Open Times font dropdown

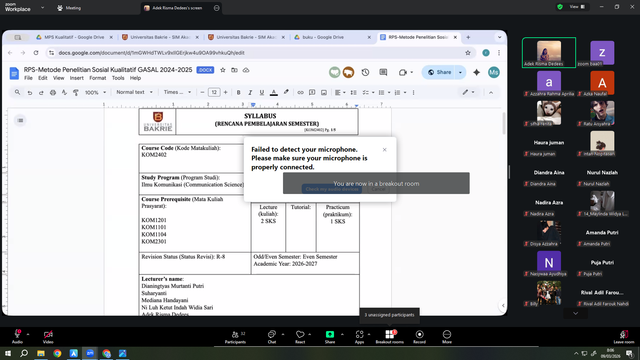click(x=177, y=93)
